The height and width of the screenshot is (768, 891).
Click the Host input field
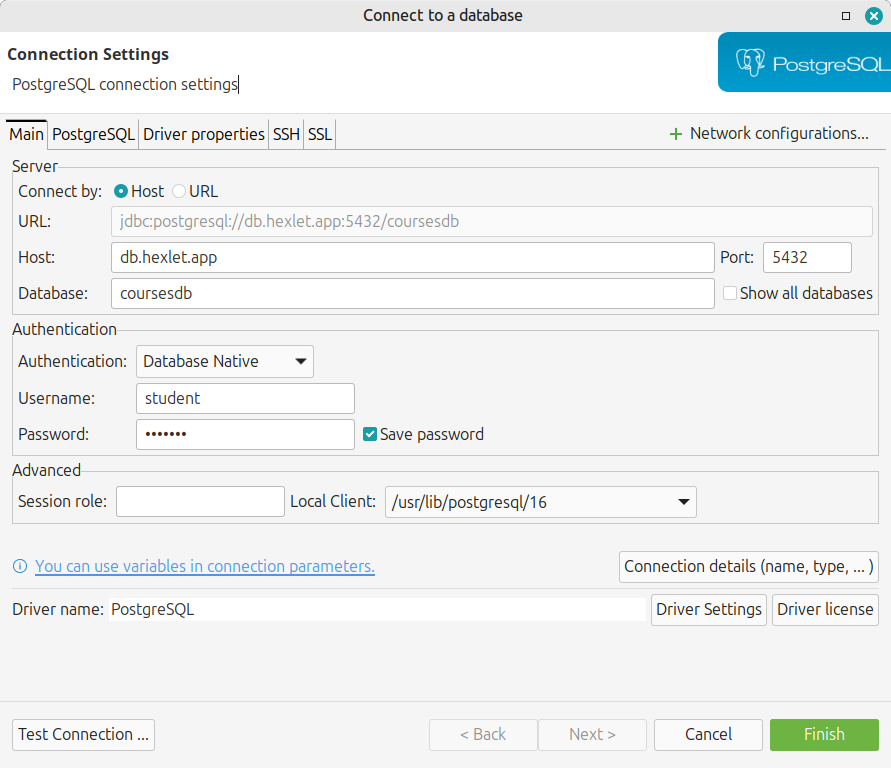pyautogui.click(x=412, y=257)
